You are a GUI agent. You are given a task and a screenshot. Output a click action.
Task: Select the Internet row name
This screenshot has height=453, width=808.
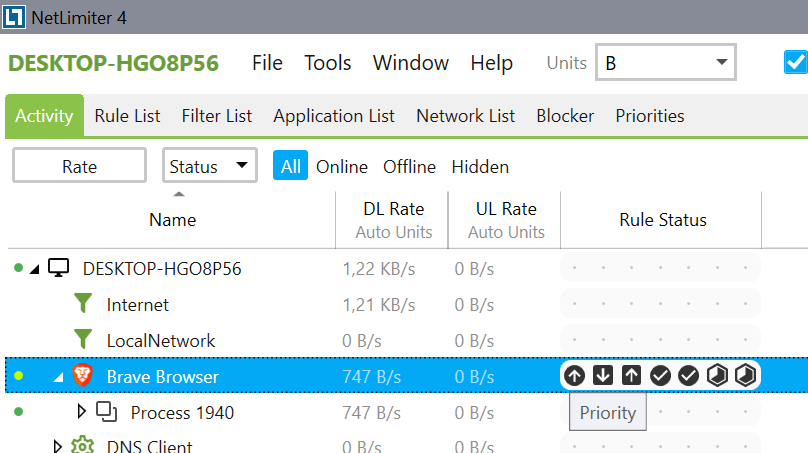click(138, 305)
